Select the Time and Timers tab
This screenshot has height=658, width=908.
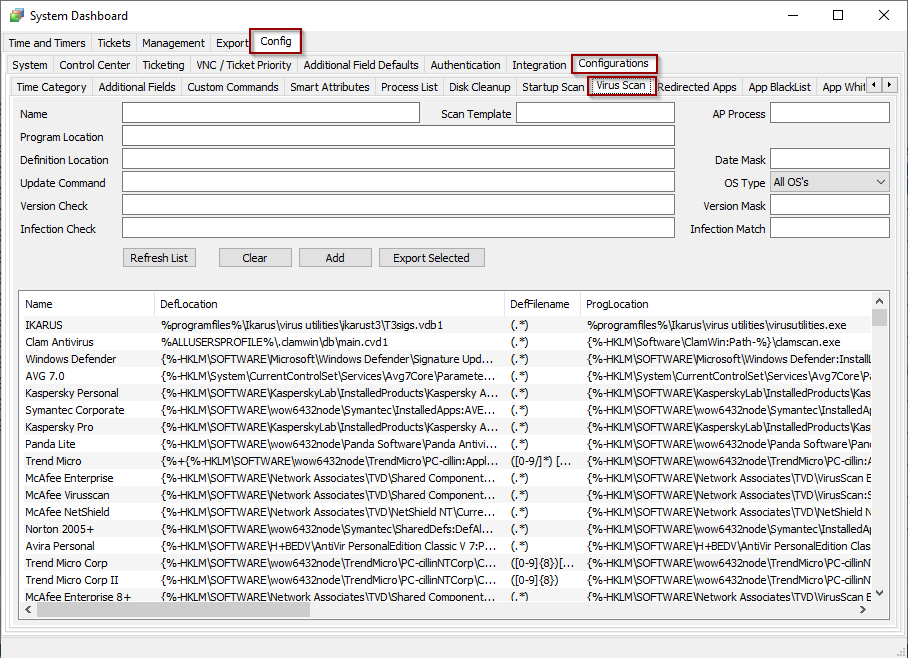pyautogui.click(x=49, y=43)
